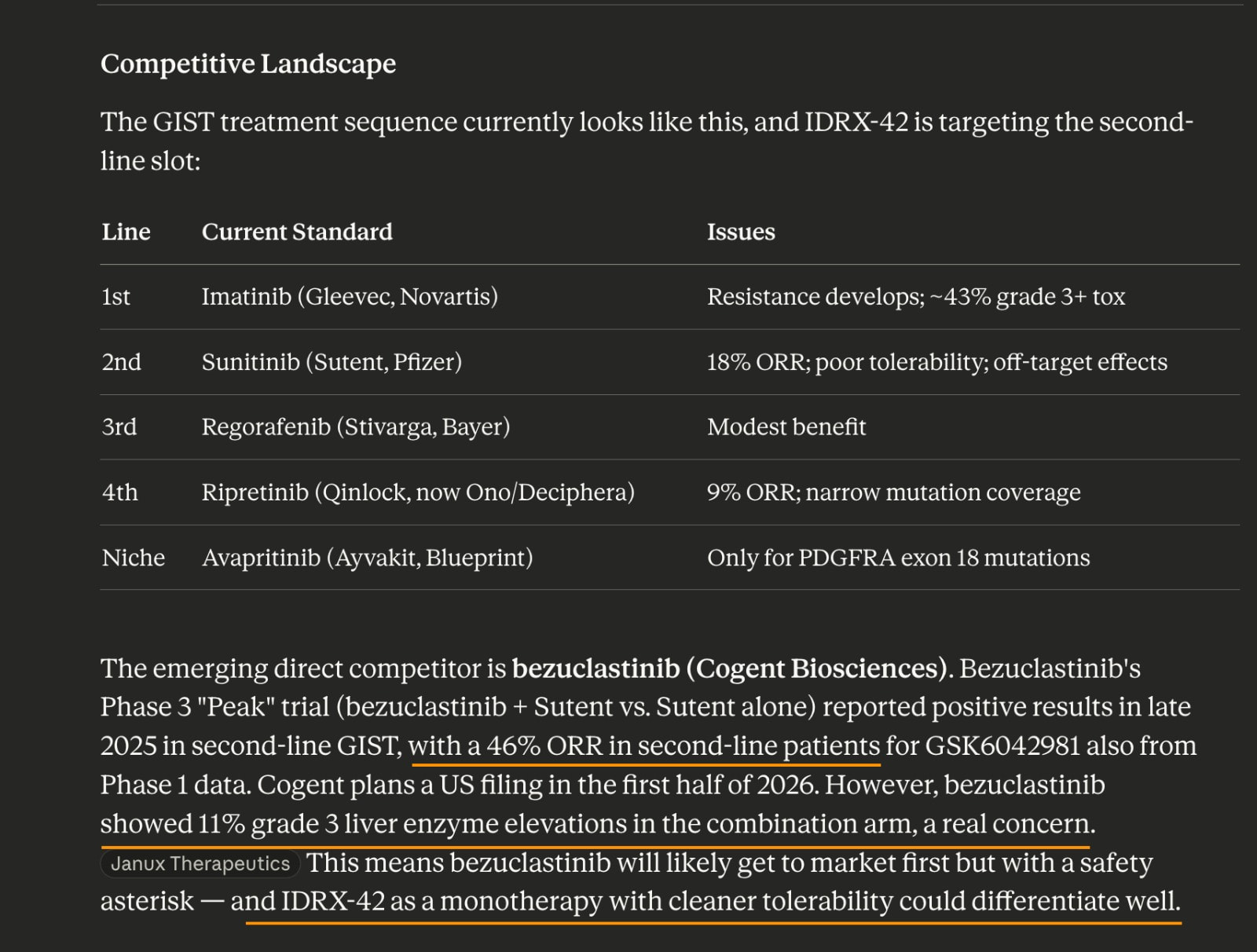Click the "Issues" column header

741,232
